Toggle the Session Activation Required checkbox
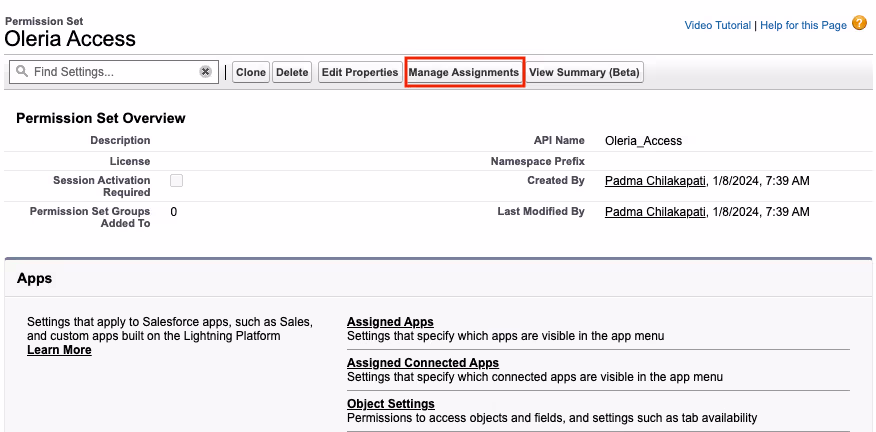The height and width of the screenshot is (432, 876). click(x=177, y=181)
